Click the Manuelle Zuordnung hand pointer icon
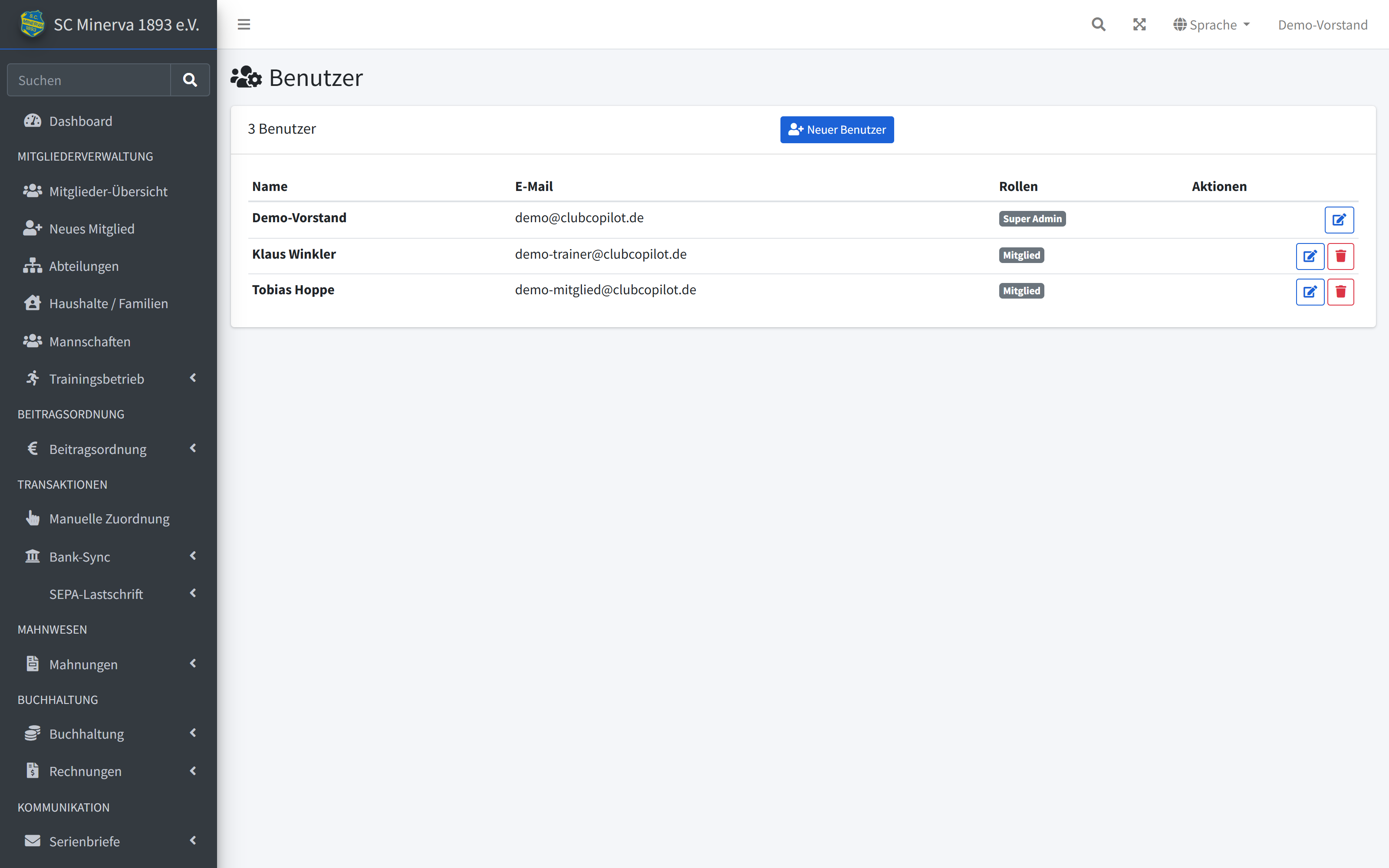The image size is (1389, 868). pos(32,518)
